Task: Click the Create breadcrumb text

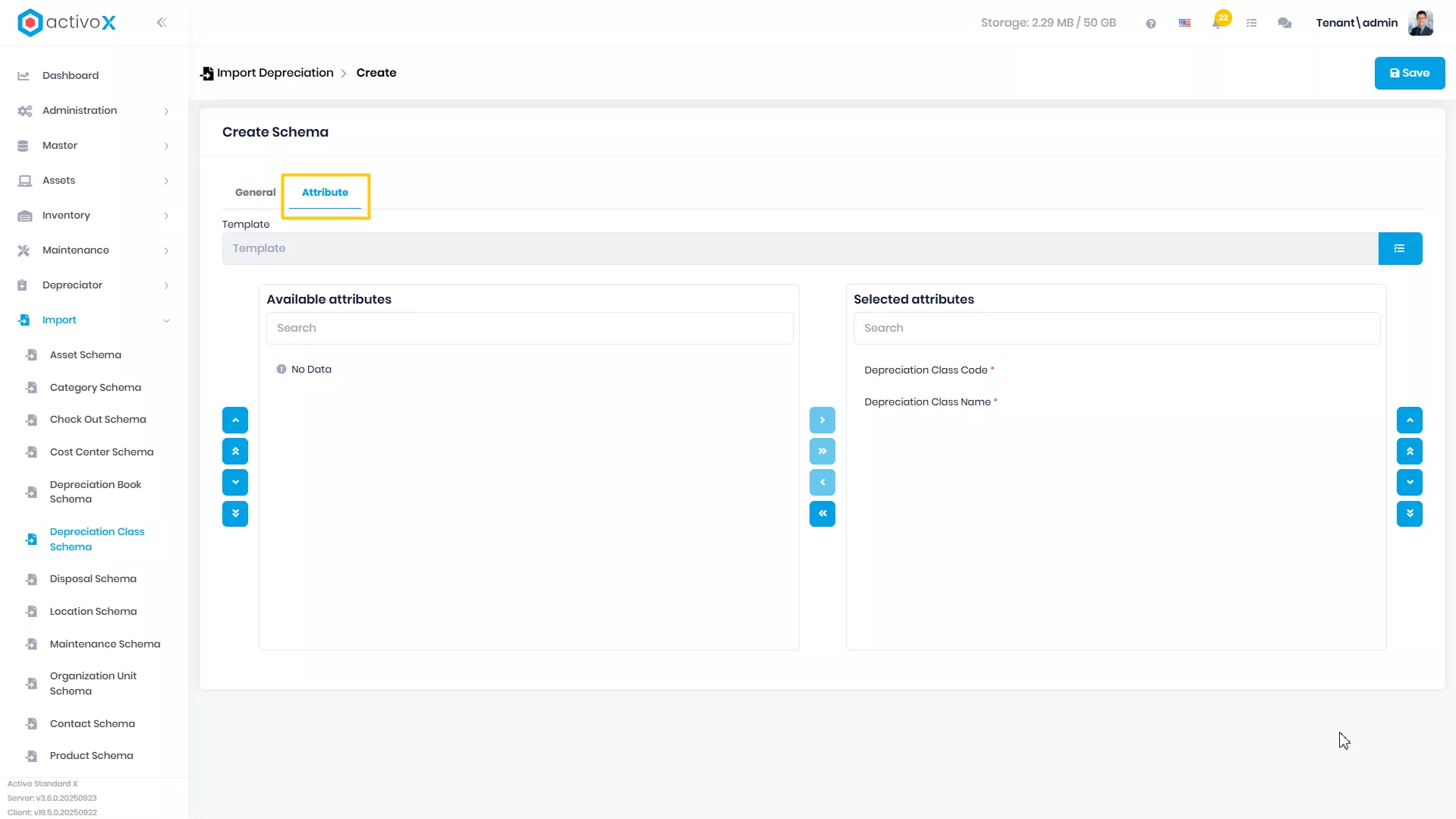Action: [376, 73]
